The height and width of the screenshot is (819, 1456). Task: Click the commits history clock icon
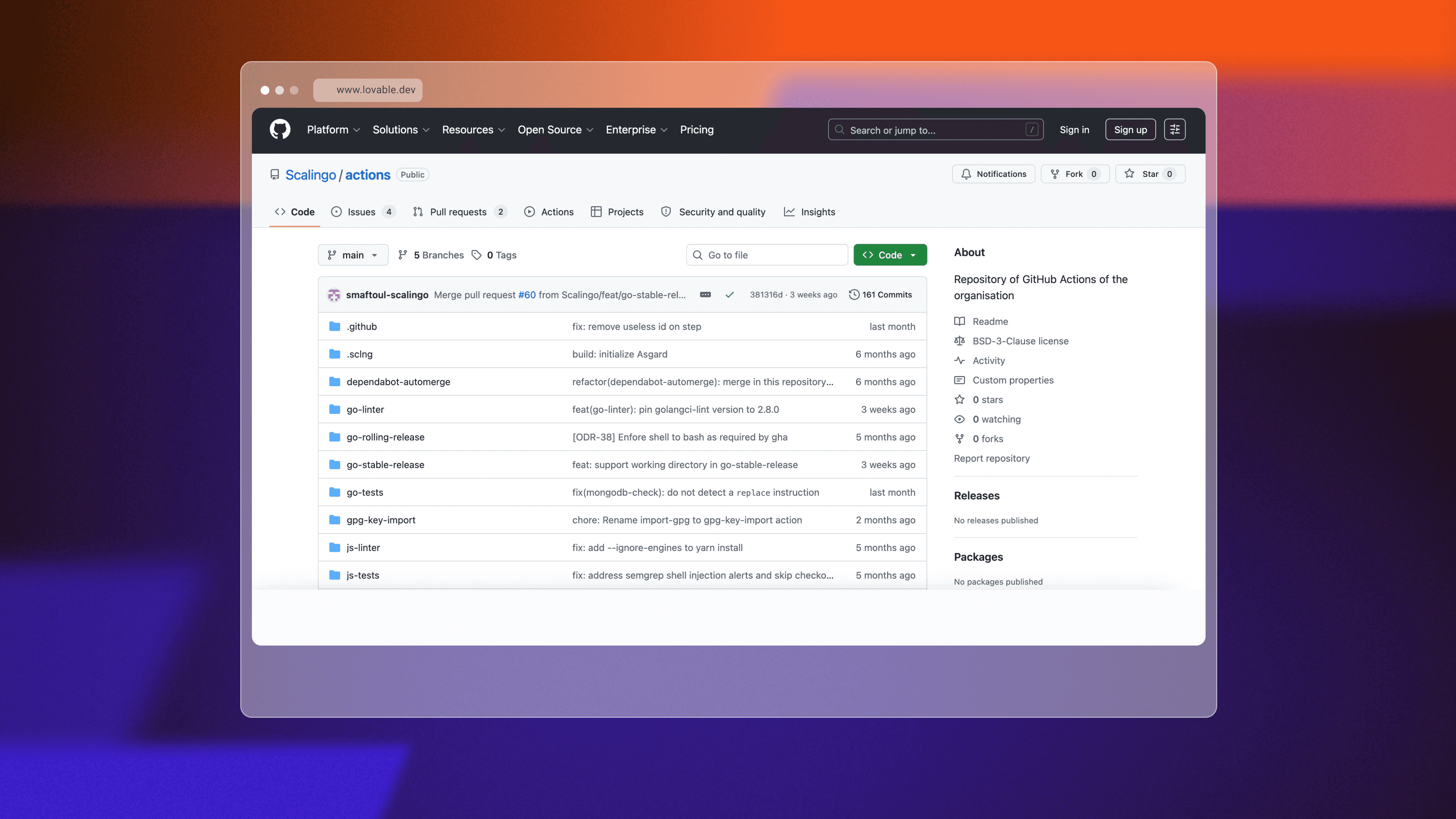[854, 294]
